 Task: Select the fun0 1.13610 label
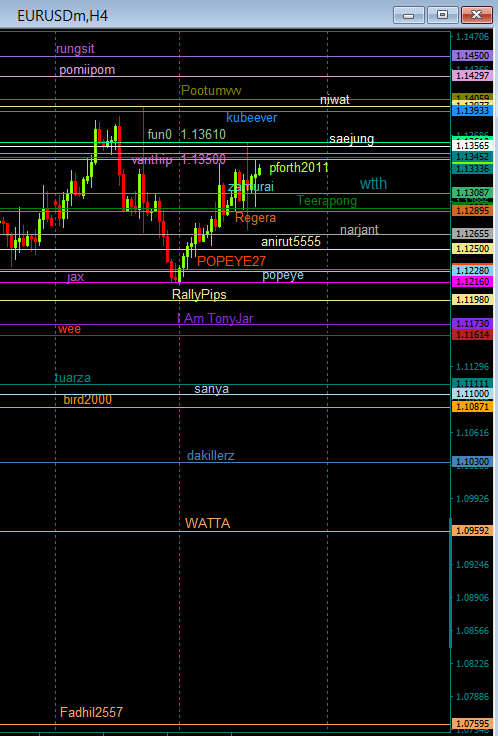click(x=187, y=134)
